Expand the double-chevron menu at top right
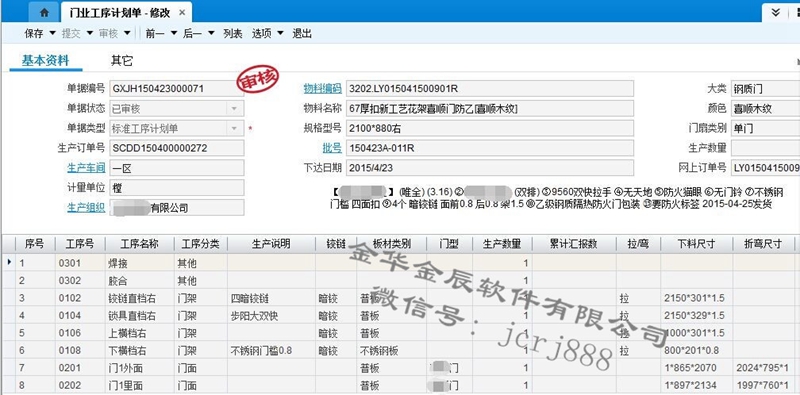This screenshot has height=395, width=800. (776, 12)
